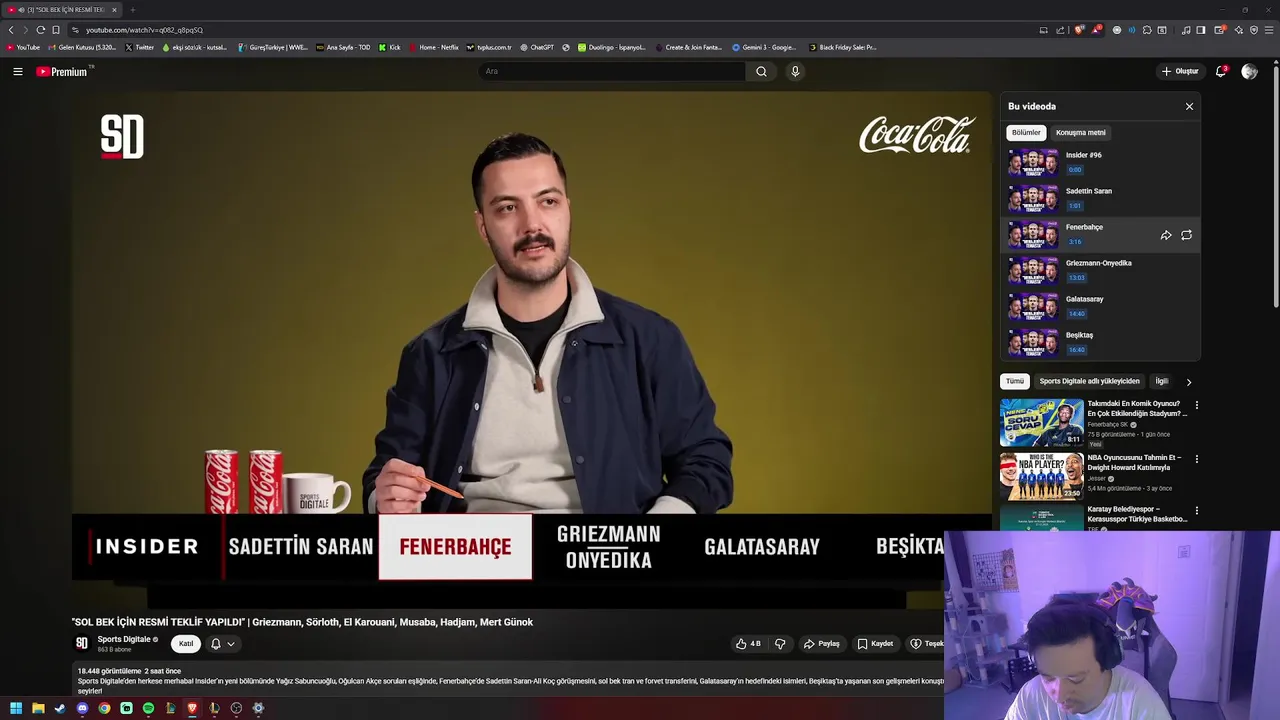Jump to the Griezmann-Onyedika chapter
This screenshot has width=1280, height=720.
[x=1100, y=271]
